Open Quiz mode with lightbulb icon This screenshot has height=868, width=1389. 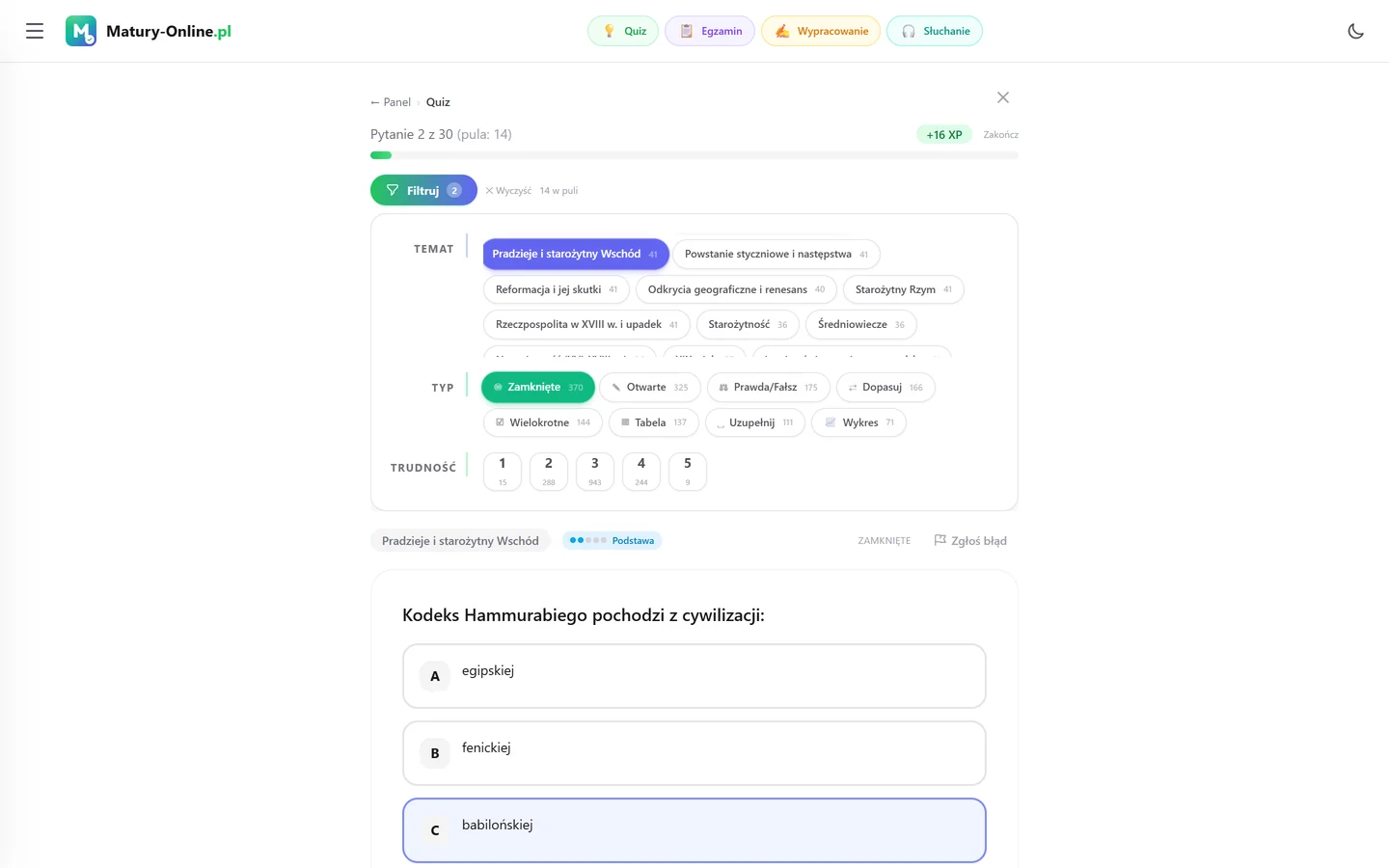tap(623, 31)
